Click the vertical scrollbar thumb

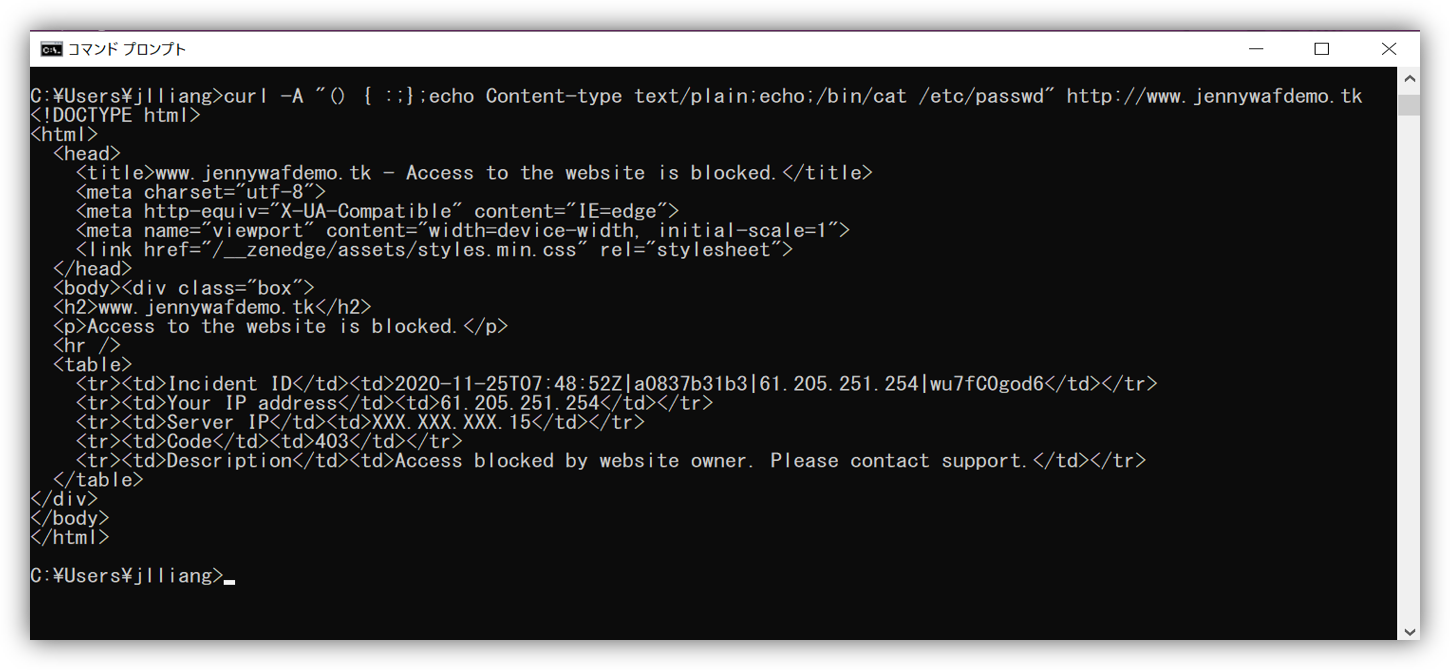1409,105
